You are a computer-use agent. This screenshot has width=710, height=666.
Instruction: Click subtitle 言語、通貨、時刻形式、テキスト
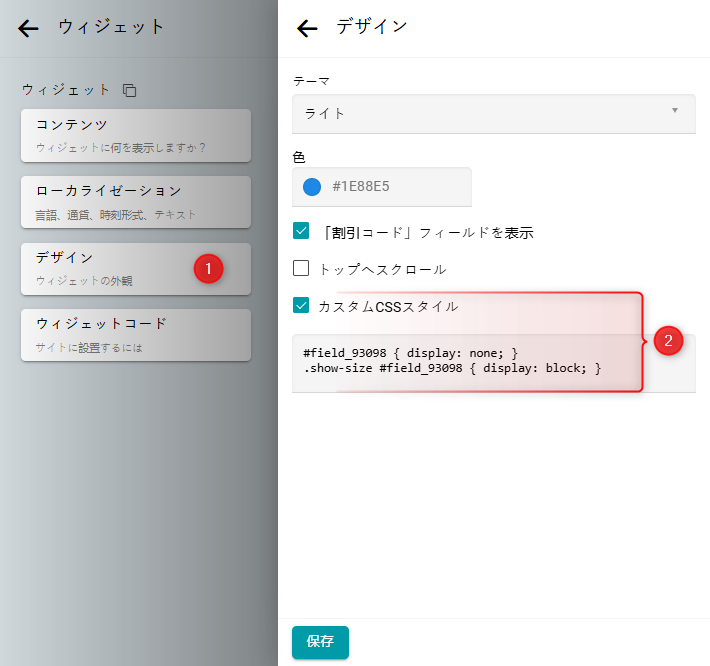coord(115,215)
